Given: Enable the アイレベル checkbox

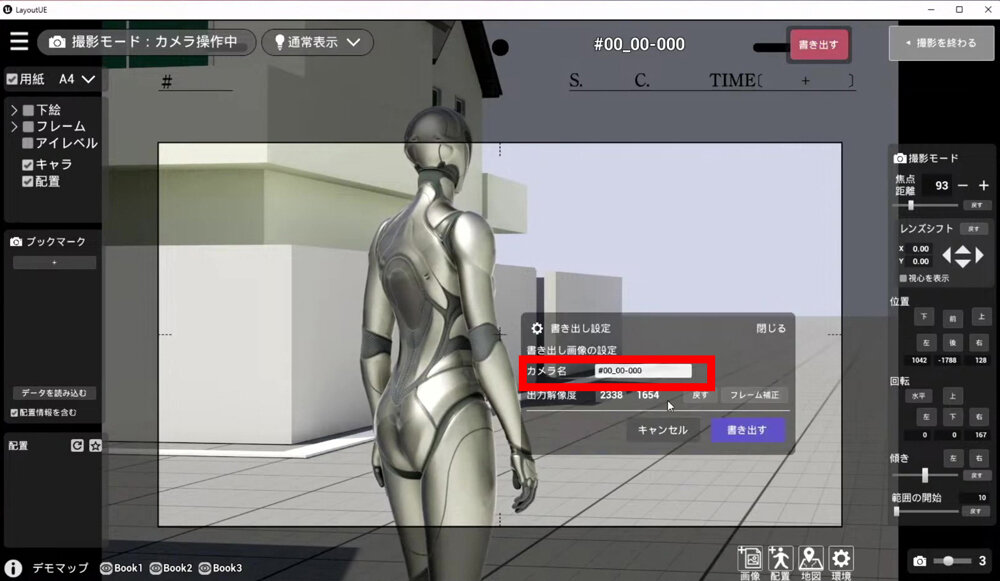Looking at the screenshot, I should click(28, 143).
